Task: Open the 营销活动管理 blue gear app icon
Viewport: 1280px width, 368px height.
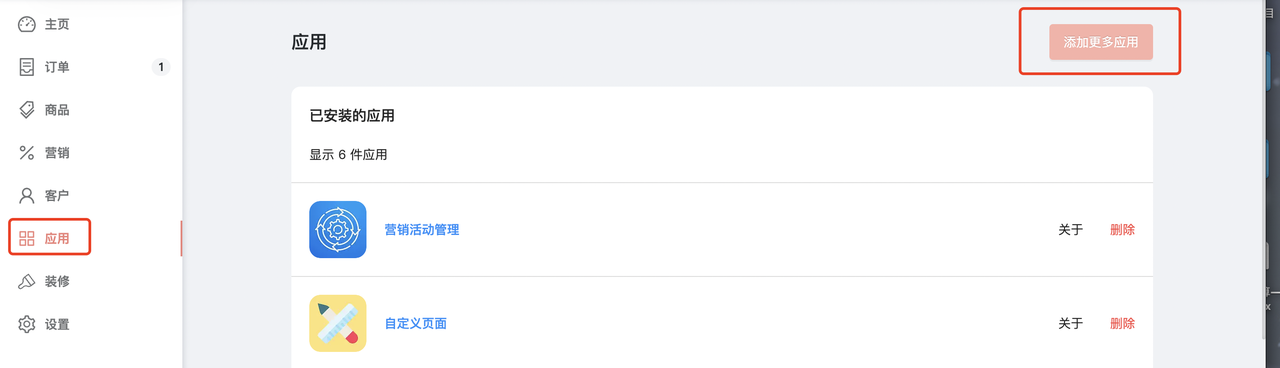Action: [338, 230]
